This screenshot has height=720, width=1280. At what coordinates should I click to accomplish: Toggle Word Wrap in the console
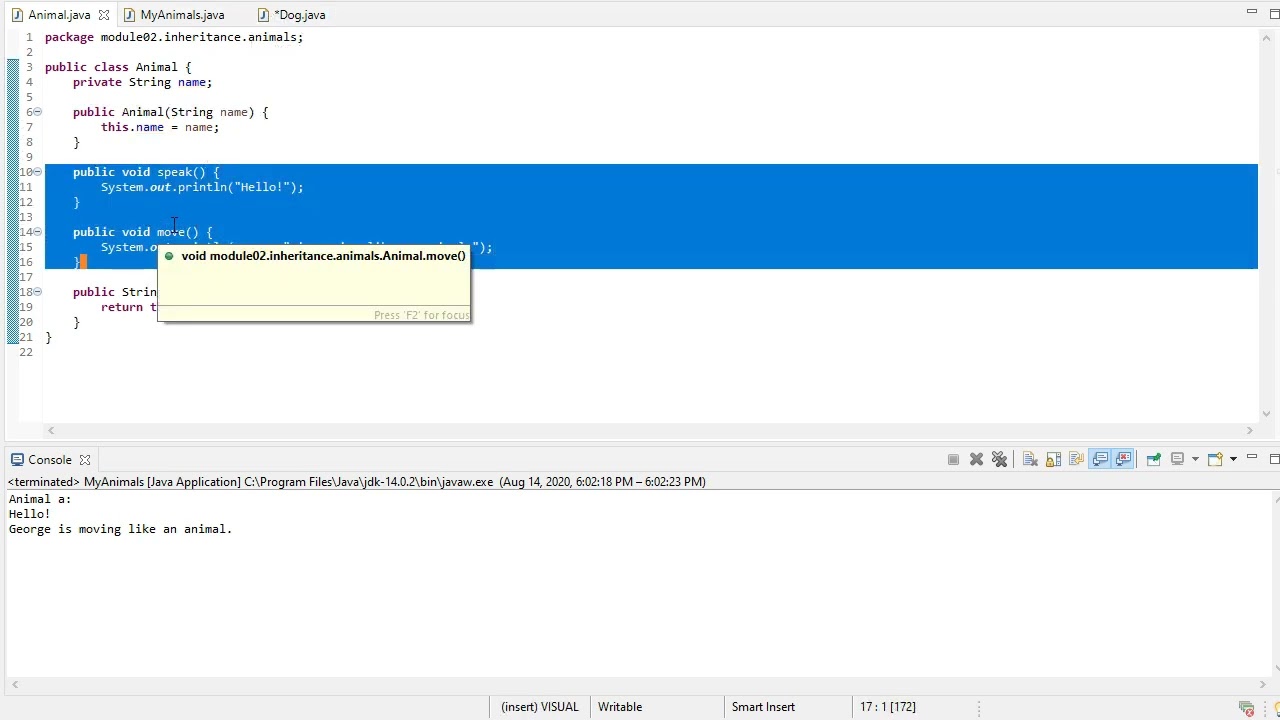(1076, 460)
